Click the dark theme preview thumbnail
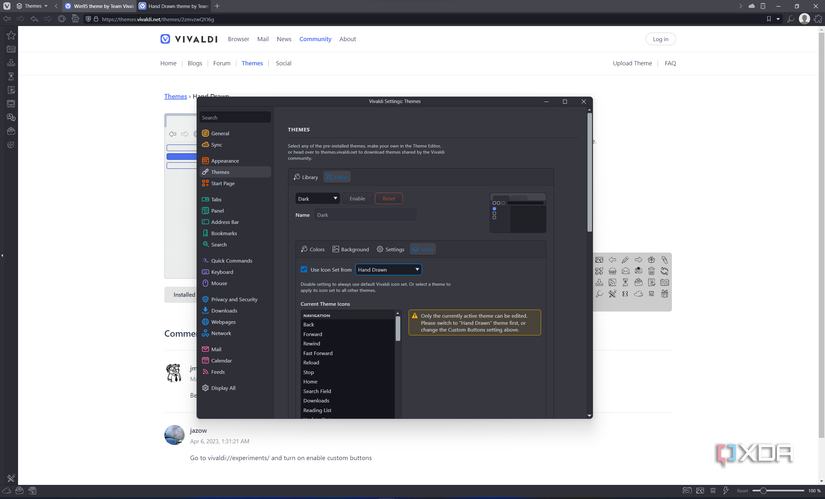This screenshot has width=825, height=499. 518,213
